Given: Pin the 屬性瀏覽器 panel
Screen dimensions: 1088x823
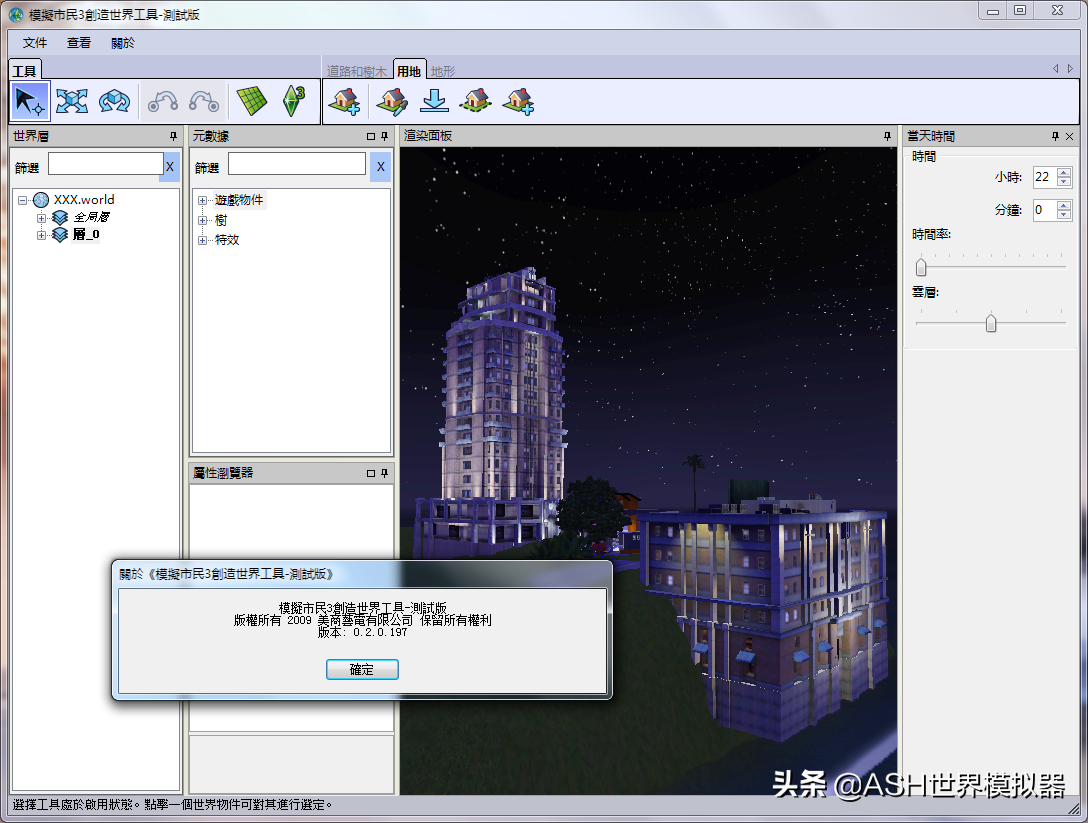Looking at the screenshot, I should (x=384, y=473).
